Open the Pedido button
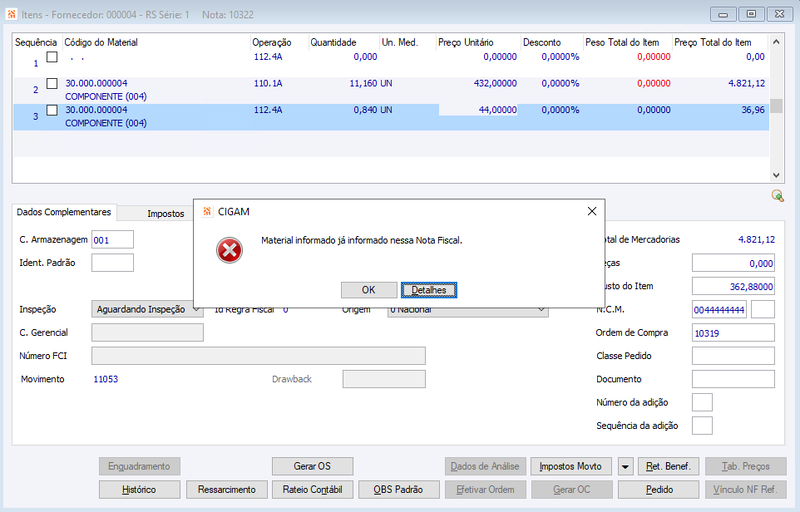The height and width of the screenshot is (512, 800). 659,490
